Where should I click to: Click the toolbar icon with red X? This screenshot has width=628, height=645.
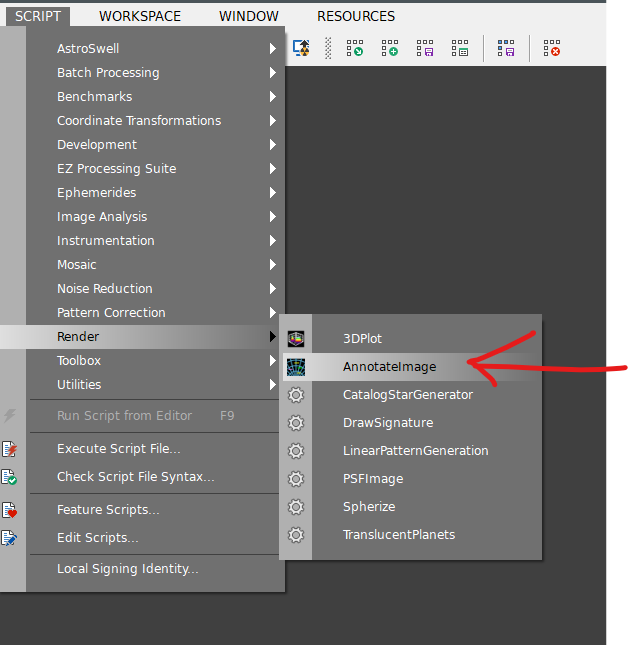point(551,48)
